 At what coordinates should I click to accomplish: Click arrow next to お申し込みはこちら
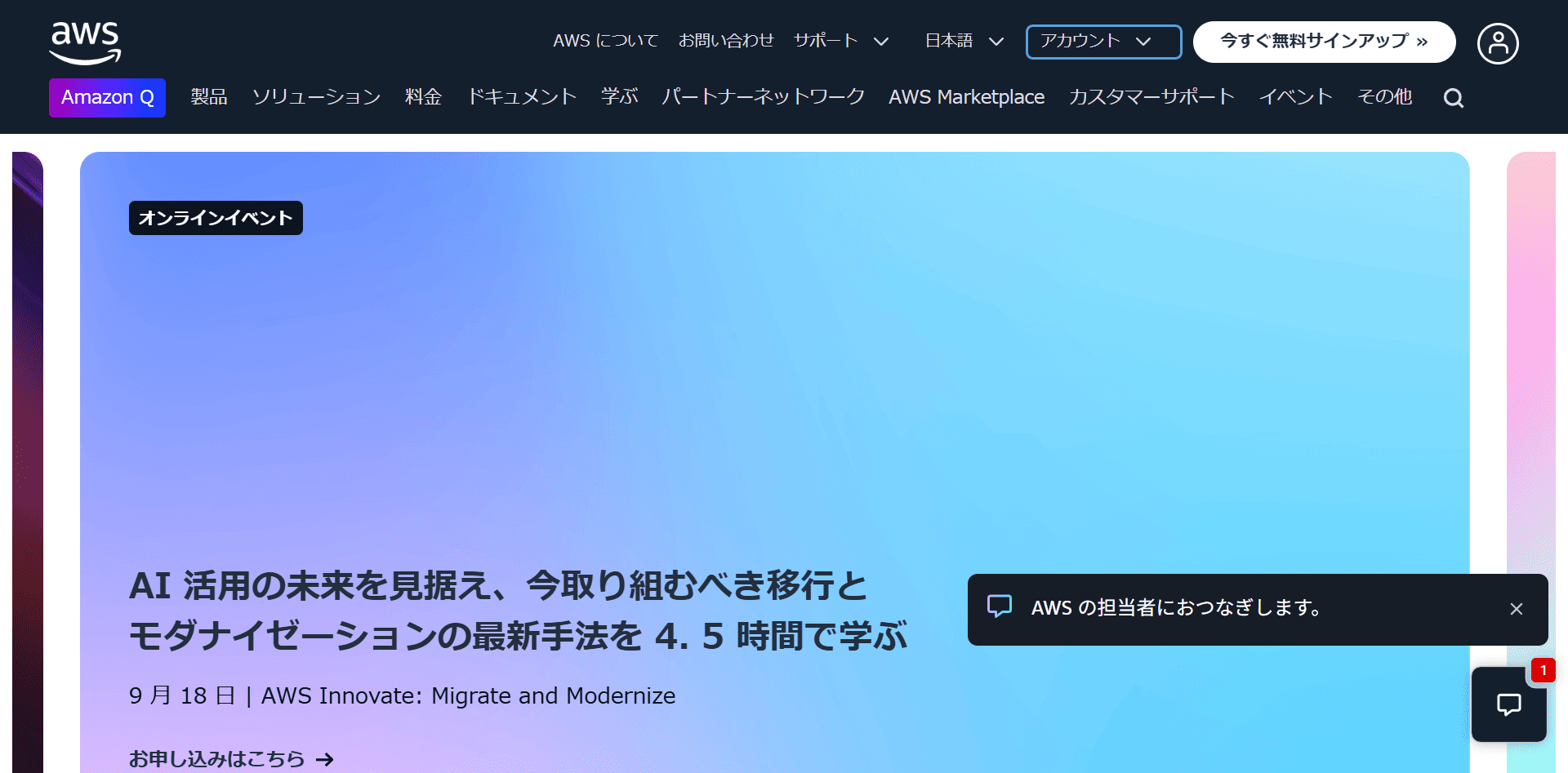point(325,760)
